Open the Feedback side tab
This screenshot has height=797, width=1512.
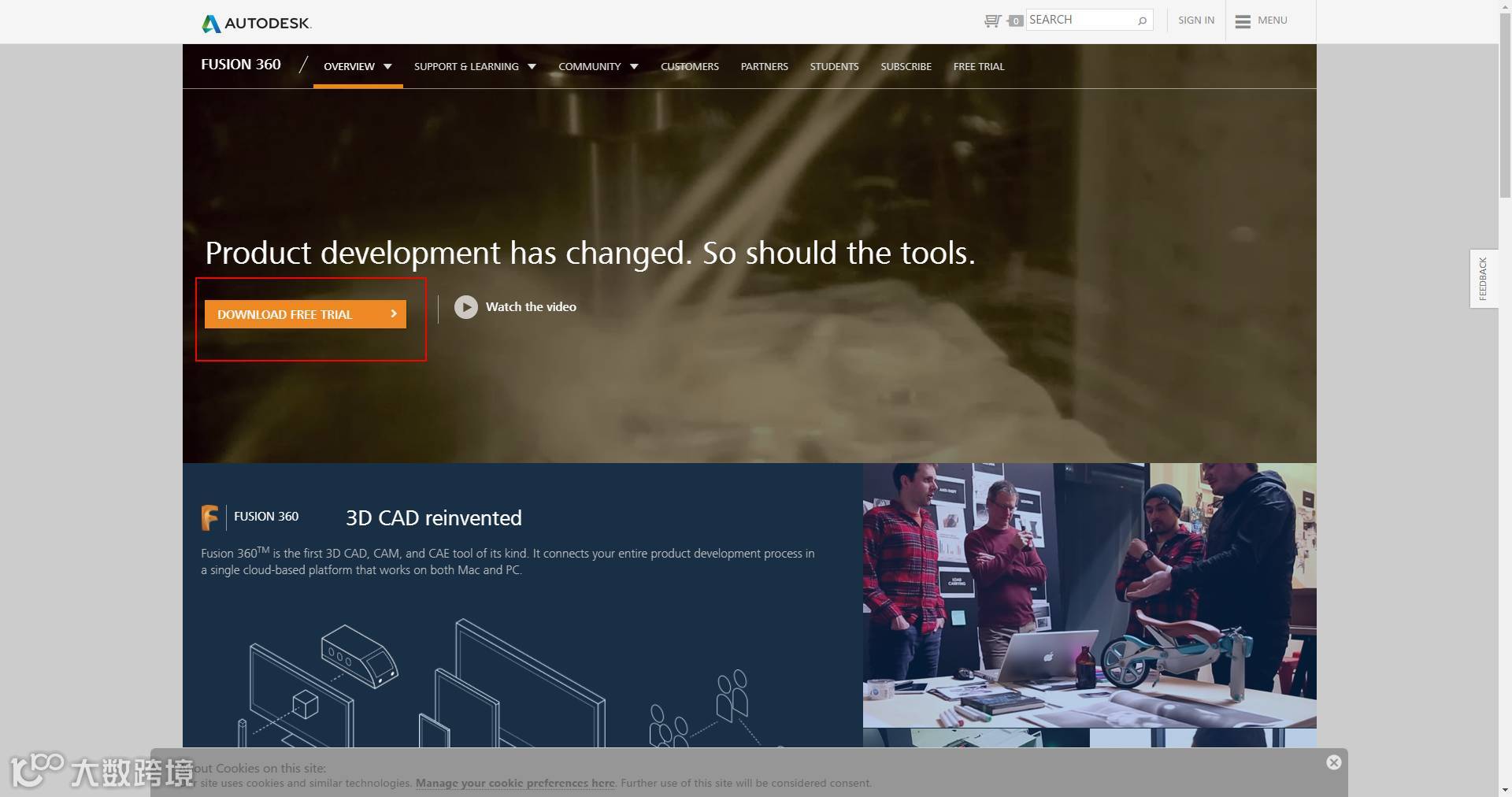pos(1484,279)
